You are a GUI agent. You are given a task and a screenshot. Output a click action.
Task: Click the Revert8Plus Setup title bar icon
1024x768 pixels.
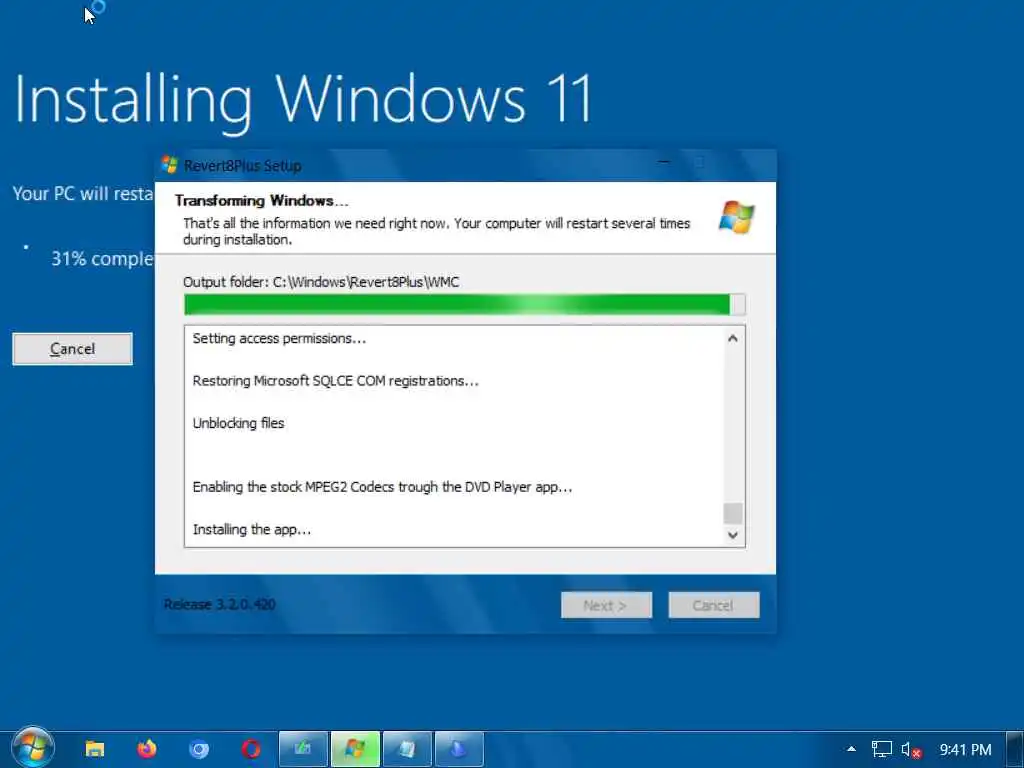(x=170, y=165)
